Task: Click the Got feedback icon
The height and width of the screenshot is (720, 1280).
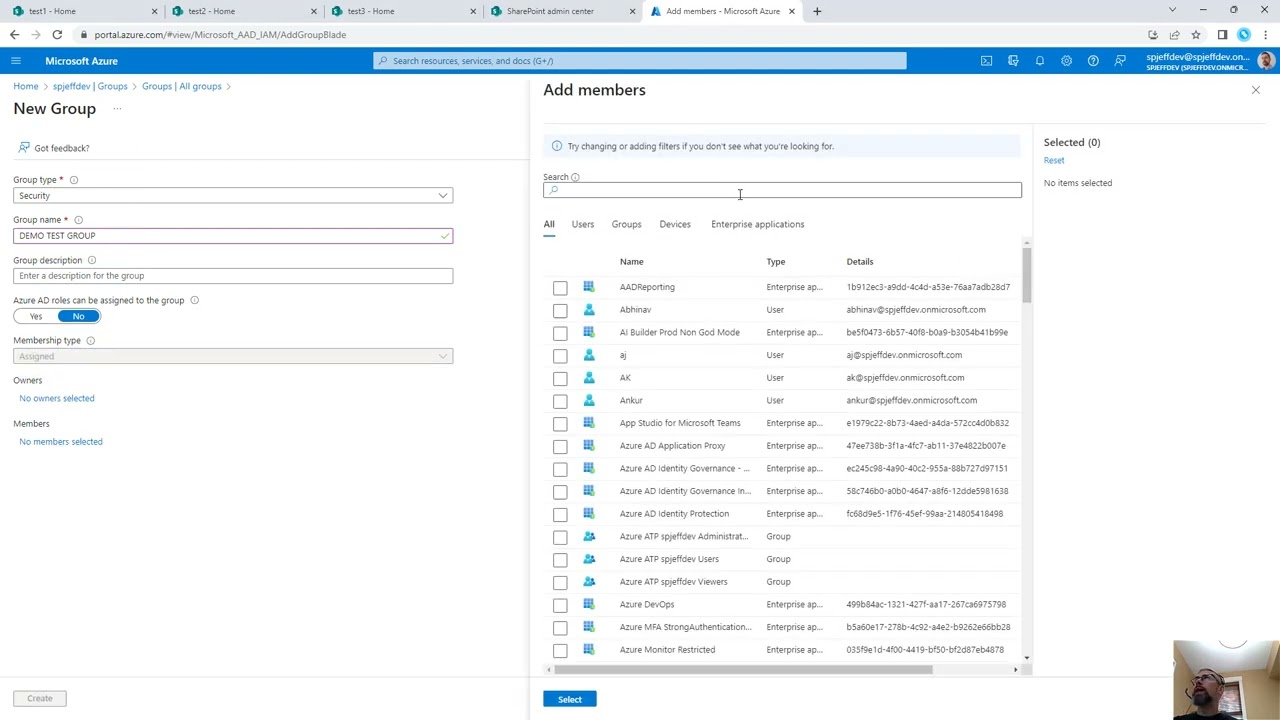Action: pyautogui.click(x=24, y=148)
